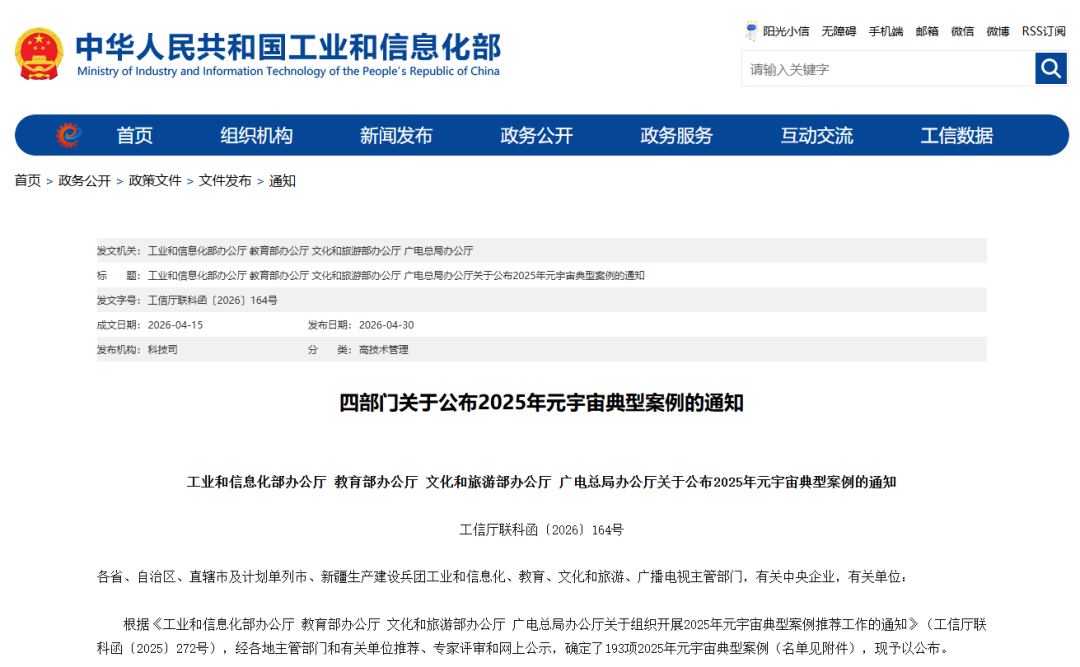
Task: Go to 首页 in the breadcrumb
Action: tap(28, 181)
